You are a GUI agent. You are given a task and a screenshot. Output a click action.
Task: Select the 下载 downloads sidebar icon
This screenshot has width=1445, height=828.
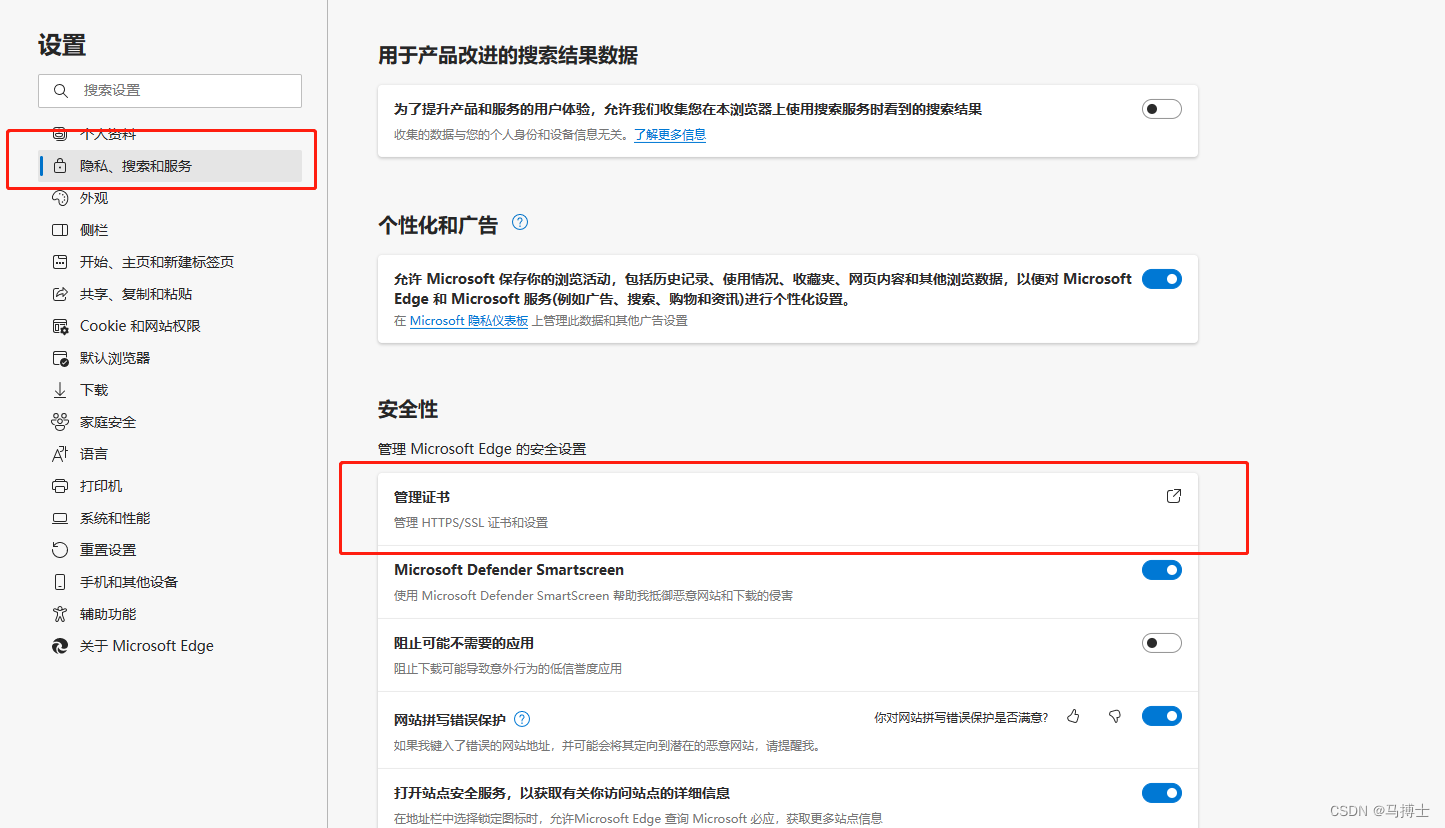click(x=61, y=389)
